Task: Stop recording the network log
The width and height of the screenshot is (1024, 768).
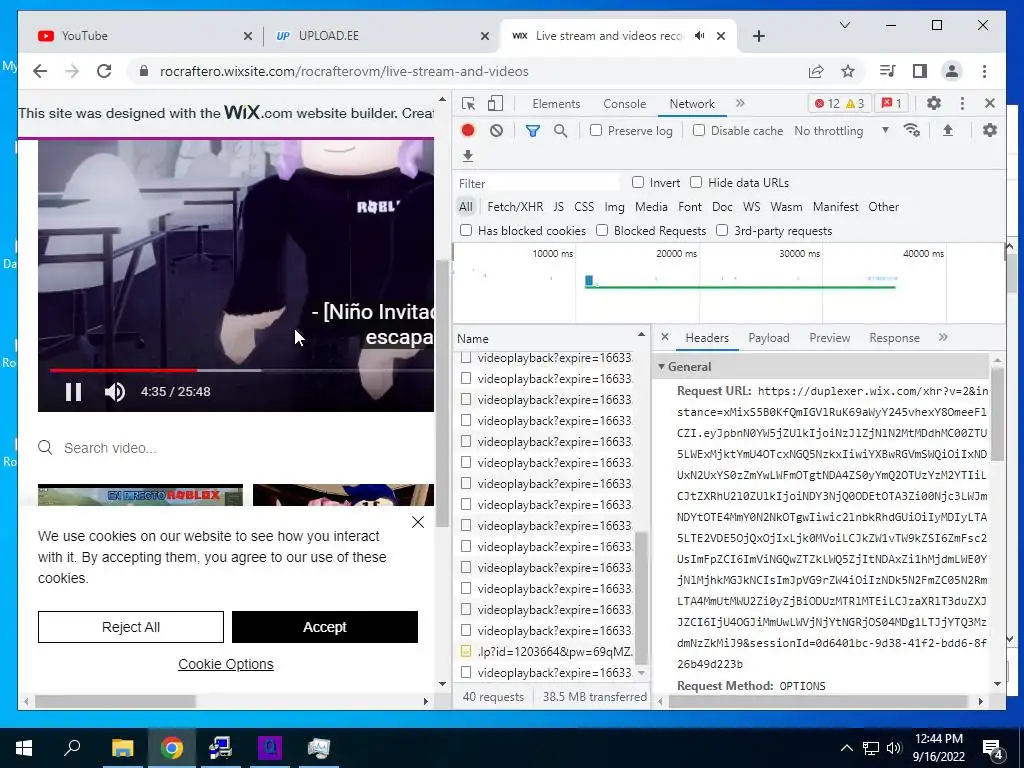Action: 468,131
